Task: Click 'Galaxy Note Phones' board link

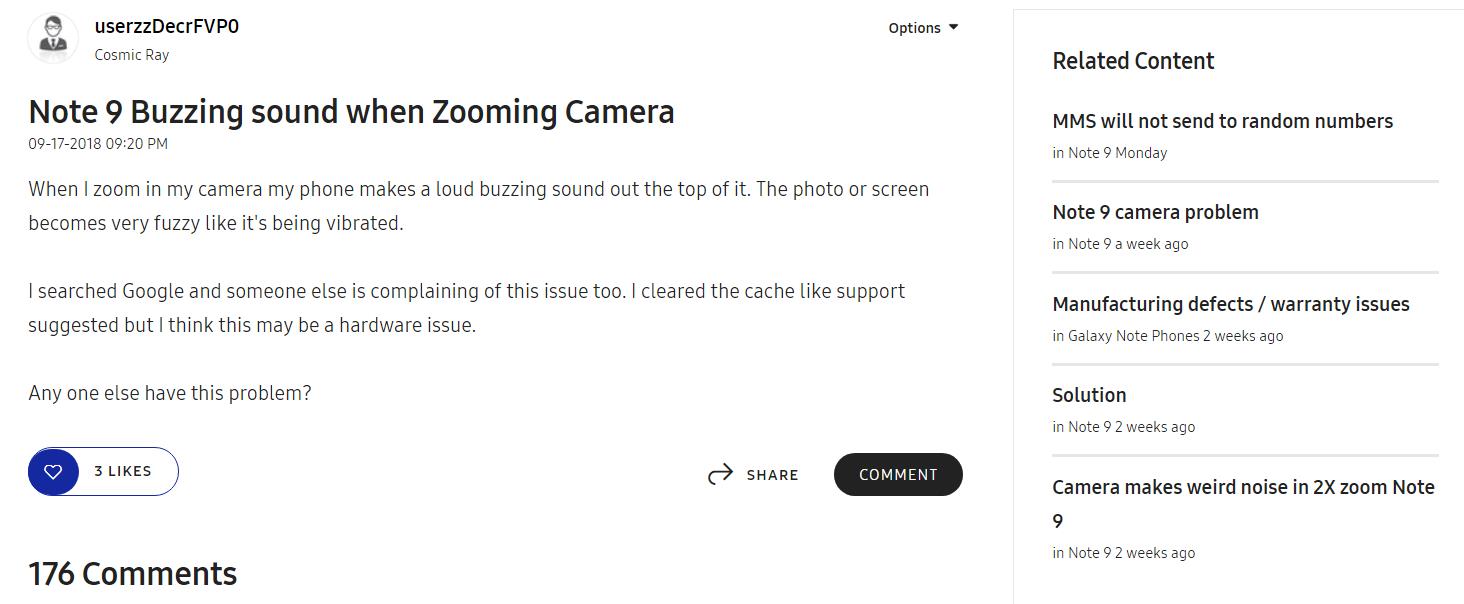Action: [x=1133, y=336]
